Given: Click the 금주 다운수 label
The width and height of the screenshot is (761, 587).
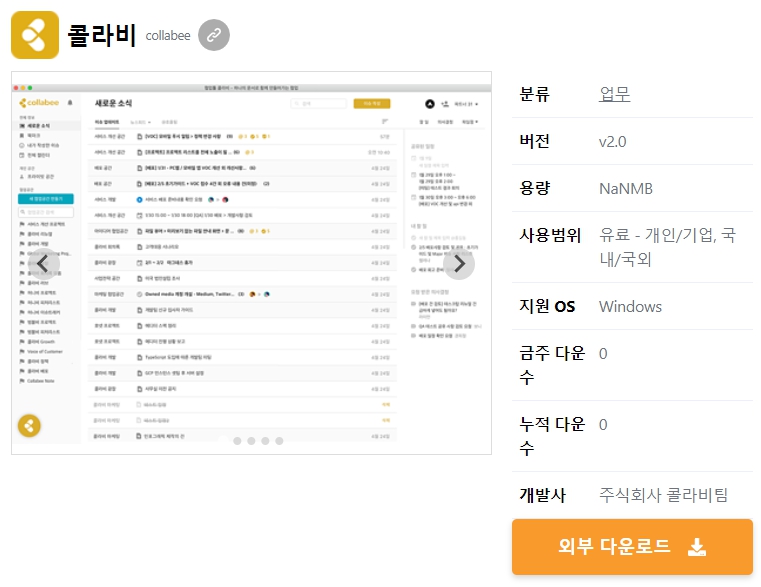Looking at the screenshot, I should (x=552, y=365).
